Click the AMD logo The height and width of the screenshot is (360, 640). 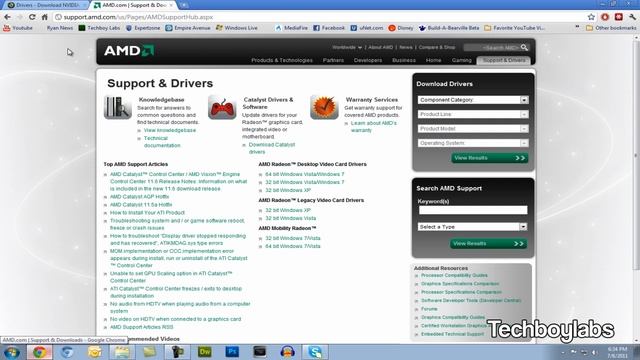click(x=129, y=51)
